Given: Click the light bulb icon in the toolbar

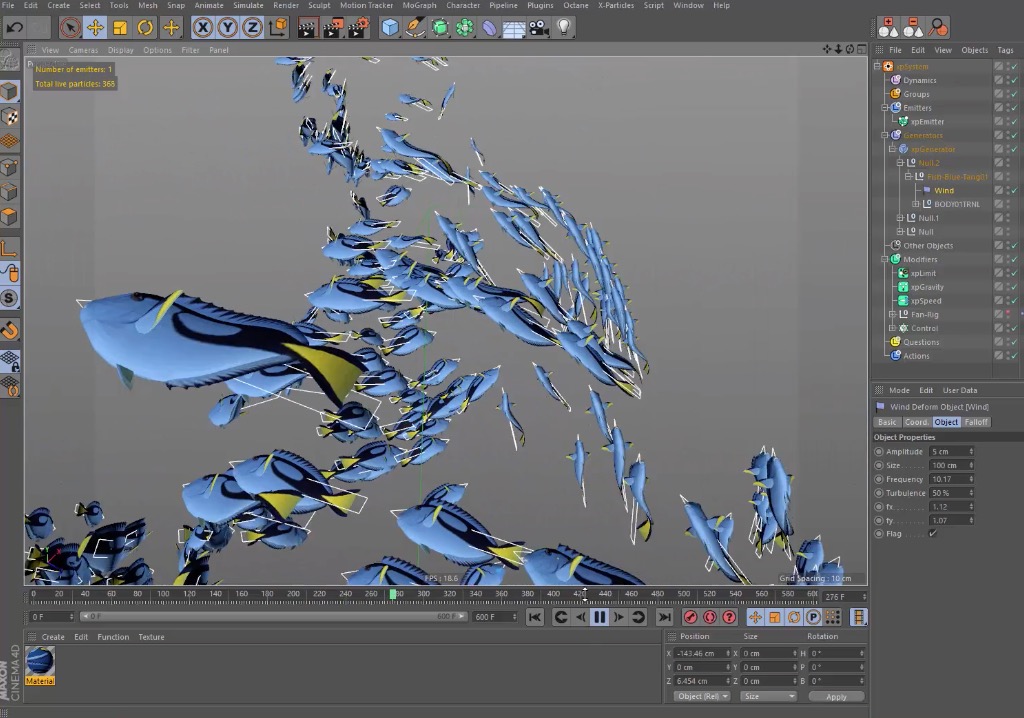Looking at the screenshot, I should point(563,27).
